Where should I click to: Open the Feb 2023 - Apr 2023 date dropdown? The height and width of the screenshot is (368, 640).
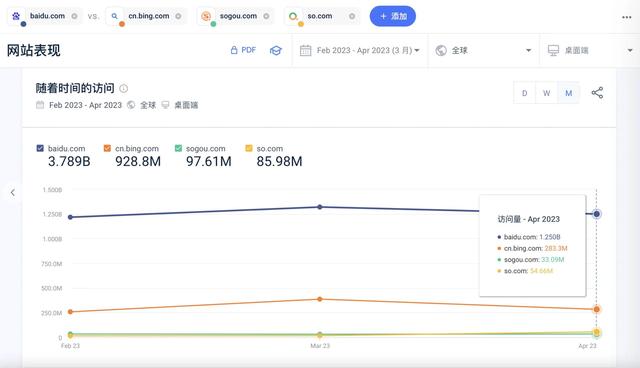point(360,51)
